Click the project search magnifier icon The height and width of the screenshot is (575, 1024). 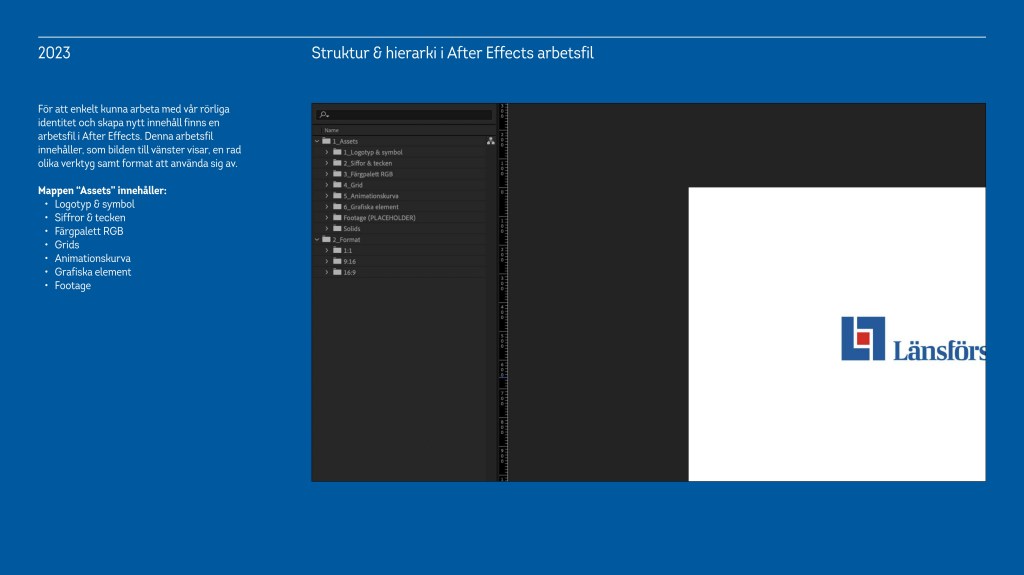click(x=325, y=115)
